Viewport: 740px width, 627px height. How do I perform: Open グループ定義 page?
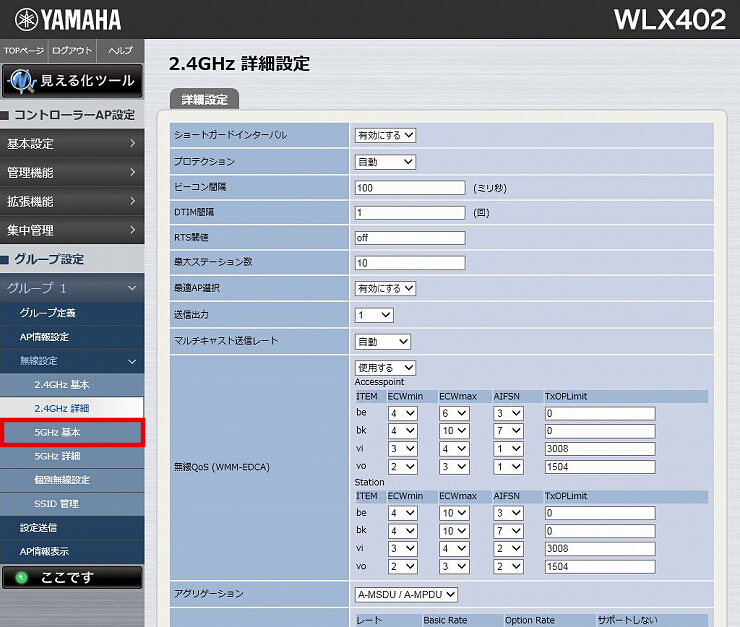pos(72,313)
